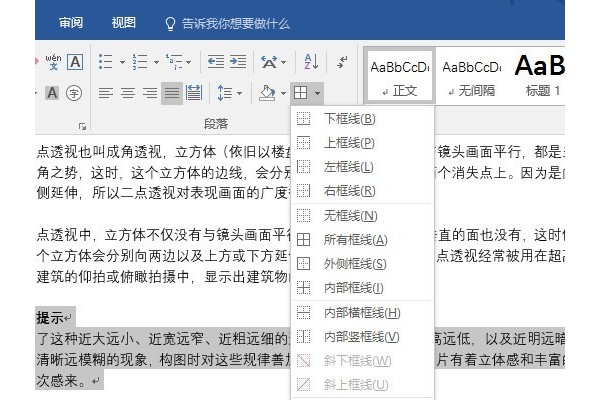
Task: Click the 无框线 border icon
Action: [303, 216]
